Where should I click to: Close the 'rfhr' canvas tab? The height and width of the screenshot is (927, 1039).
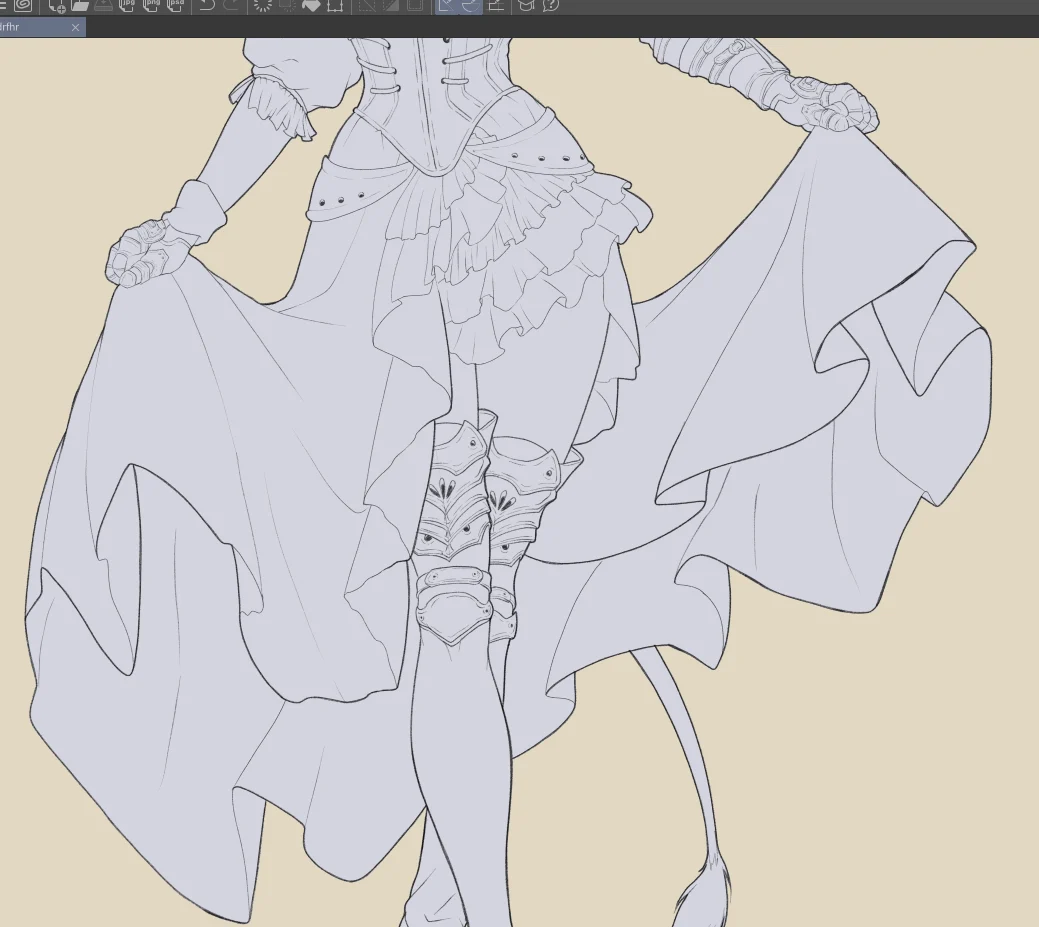click(75, 28)
